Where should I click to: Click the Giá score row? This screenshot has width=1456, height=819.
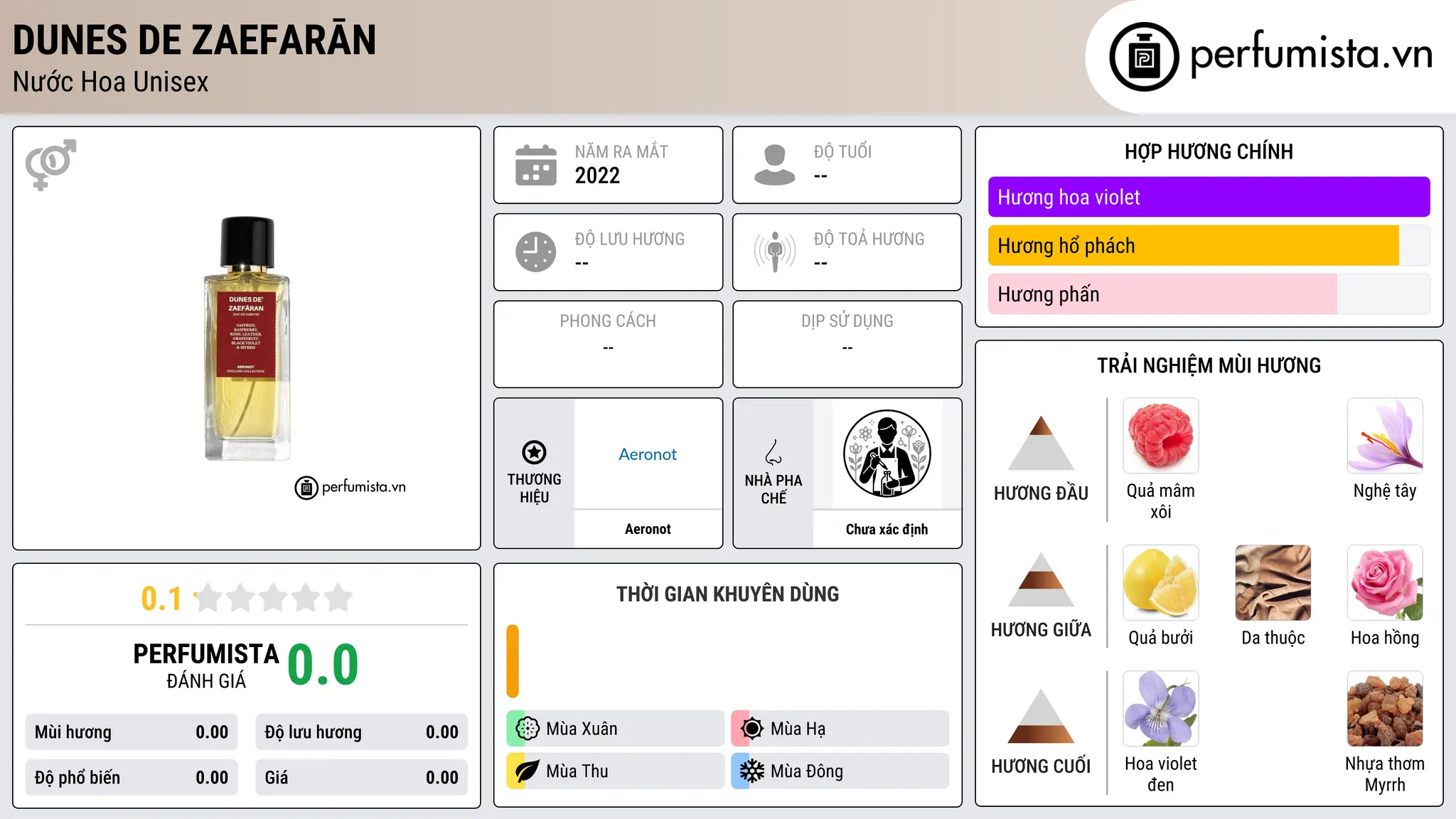[362, 778]
